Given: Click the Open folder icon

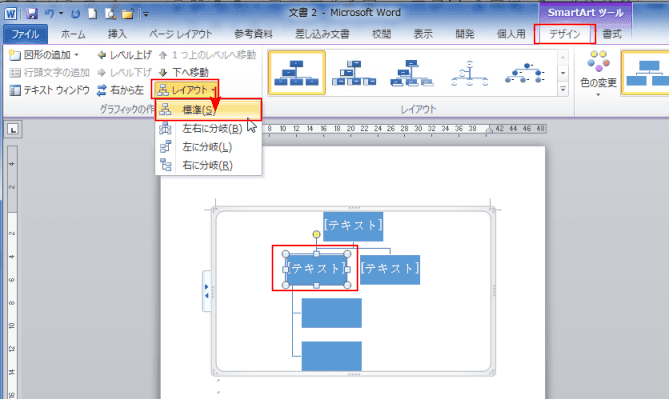Looking at the screenshot, I should [x=127, y=14].
